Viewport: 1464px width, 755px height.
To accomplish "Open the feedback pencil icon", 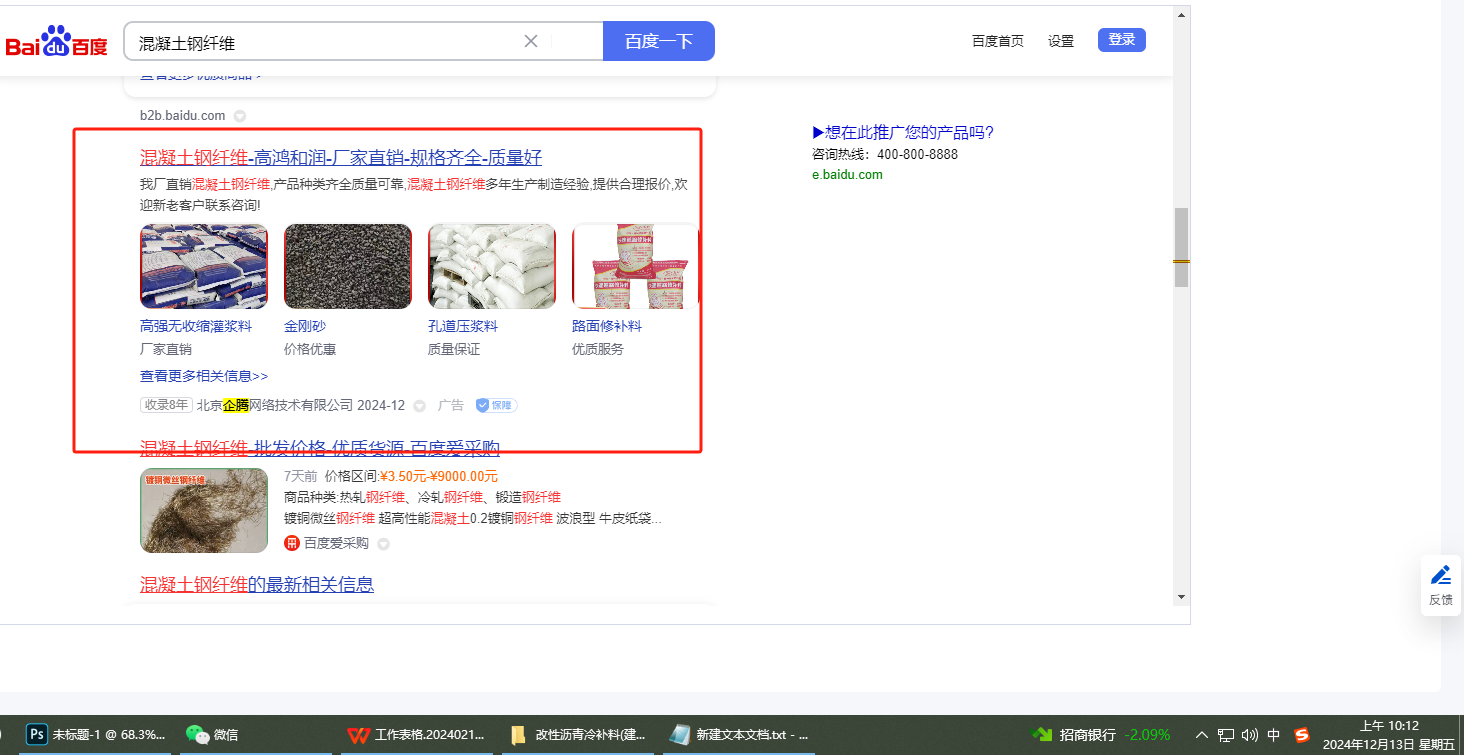I will tap(1441, 575).
